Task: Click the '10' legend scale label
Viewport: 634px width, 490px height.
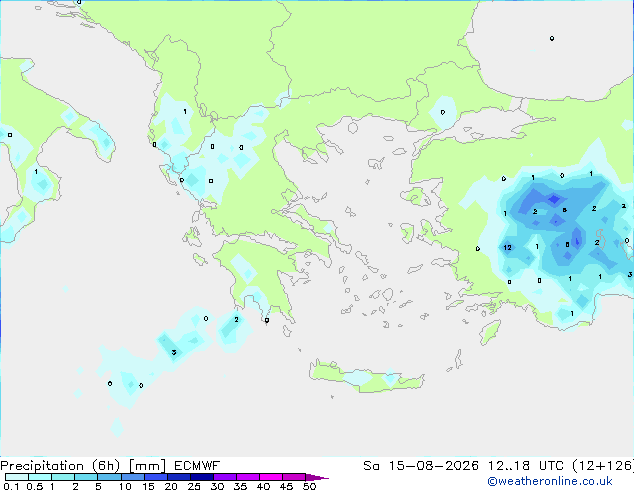Action: point(125,486)
